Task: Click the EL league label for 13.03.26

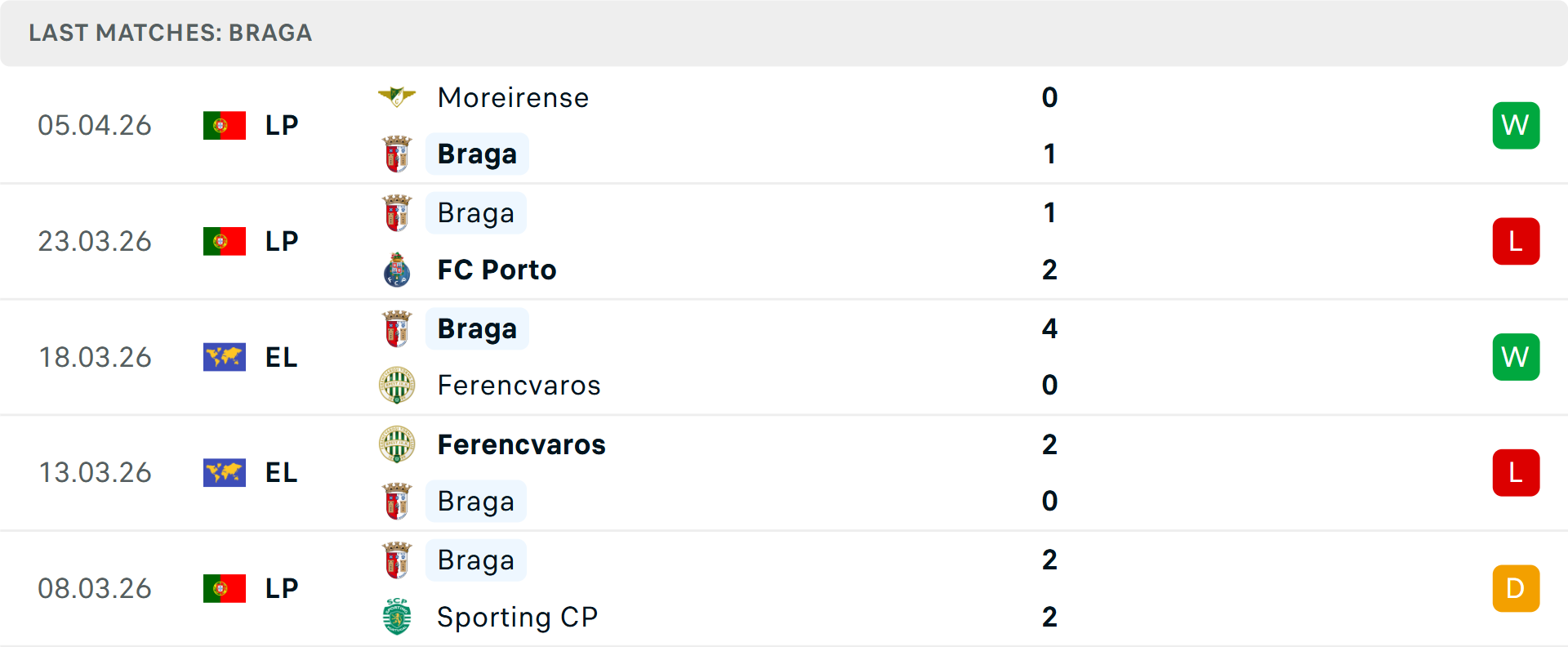Action: pos(281,472)
